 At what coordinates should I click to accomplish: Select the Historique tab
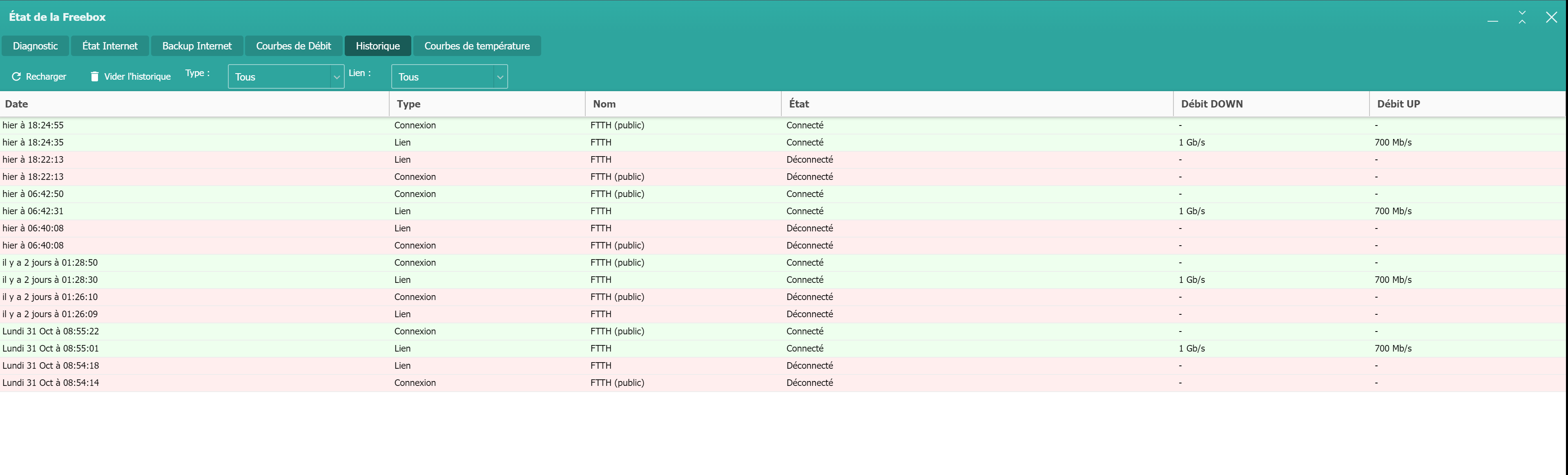(377, 46)
